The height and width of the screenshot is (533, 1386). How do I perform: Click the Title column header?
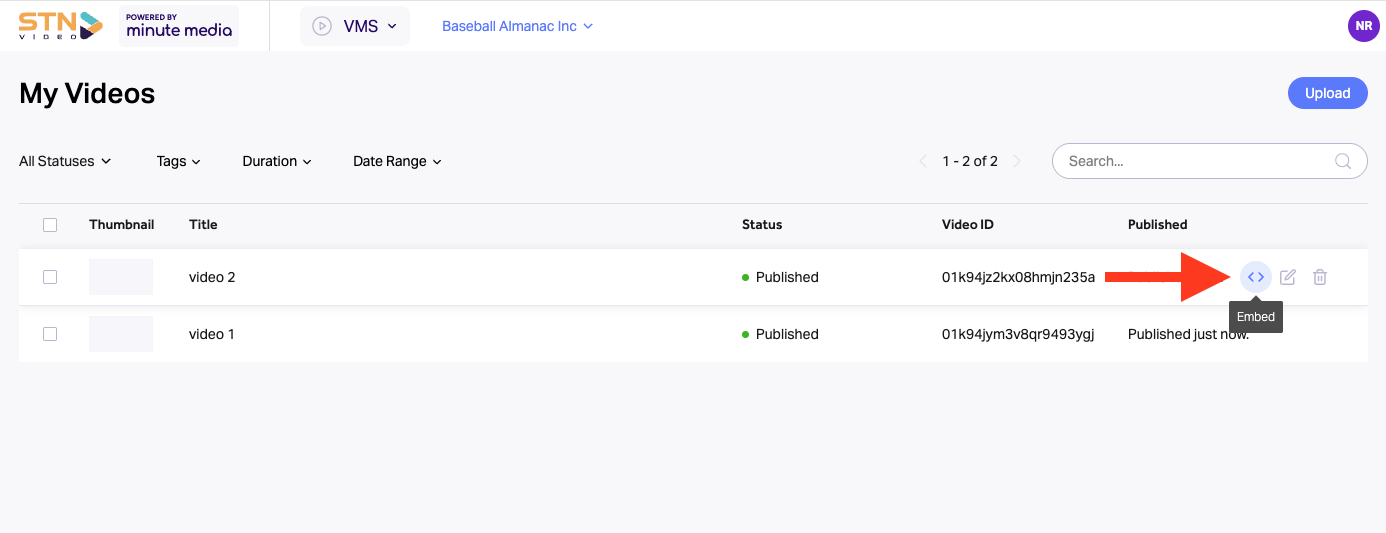click(x=203, y=225)
